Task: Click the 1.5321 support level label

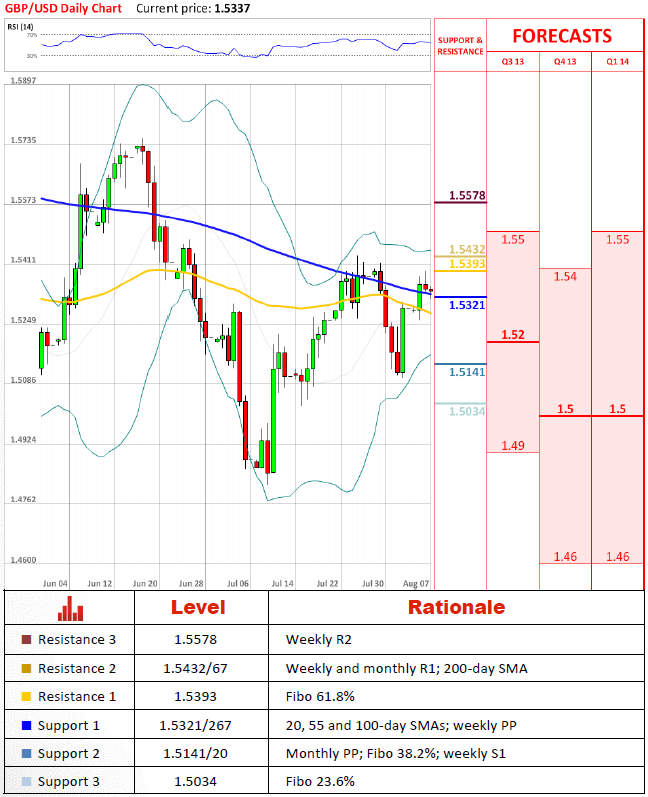Action: [x=467, y=305]
